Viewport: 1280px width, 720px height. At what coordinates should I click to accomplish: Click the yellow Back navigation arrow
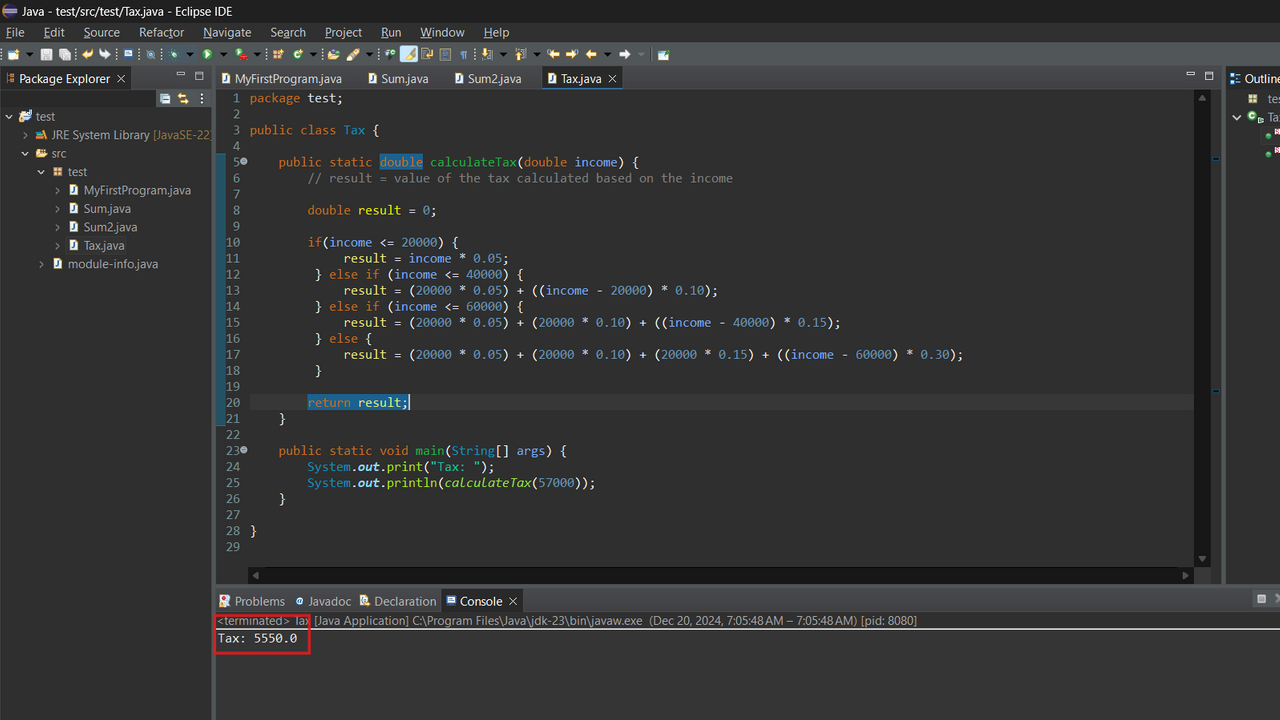[591, 54]
